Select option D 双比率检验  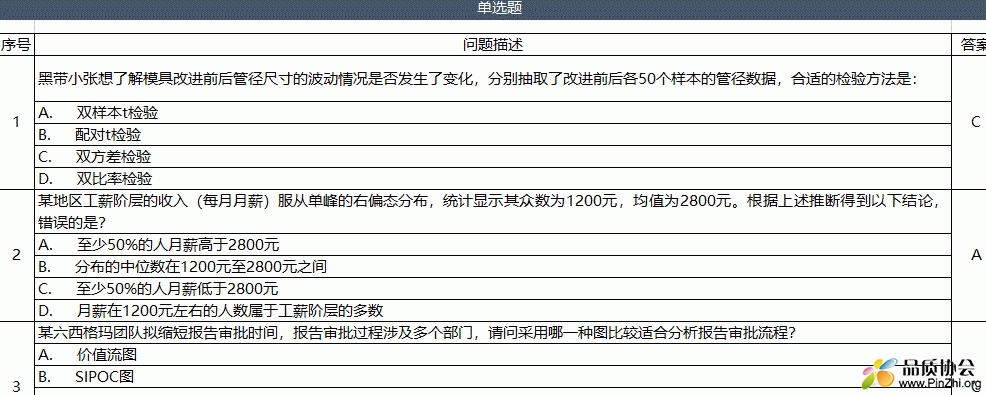tap(493, 178)
